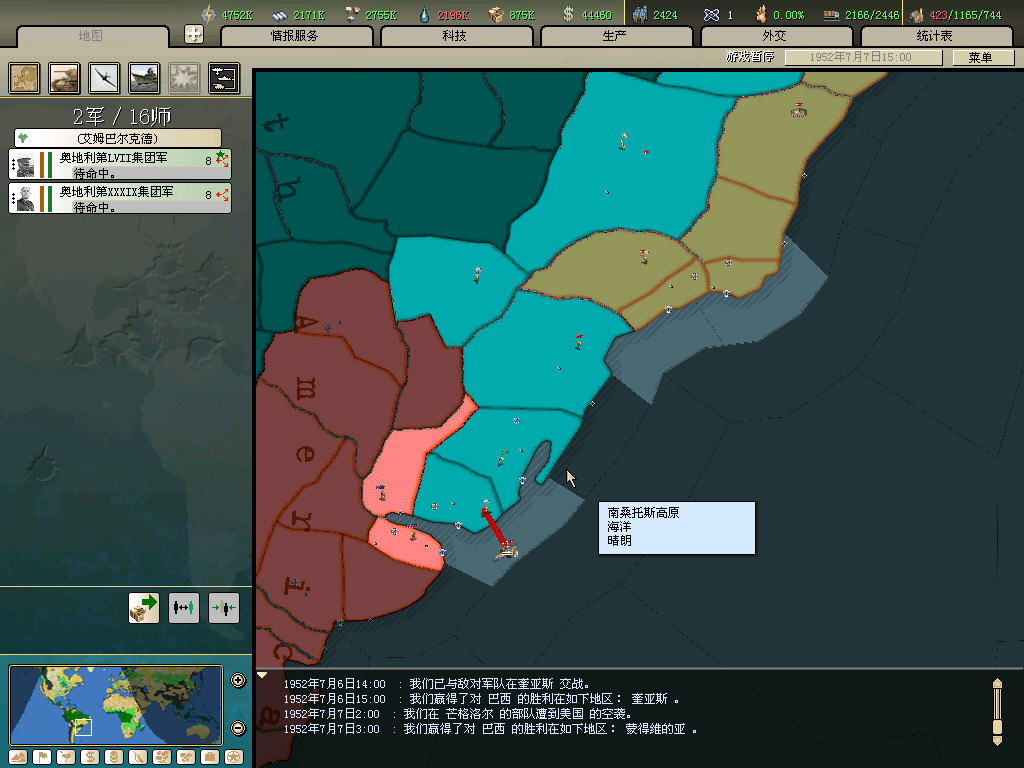This screenshot has height=768, width=1024.
Task: Open the 科技 technology tab
Action: point(455,36)
